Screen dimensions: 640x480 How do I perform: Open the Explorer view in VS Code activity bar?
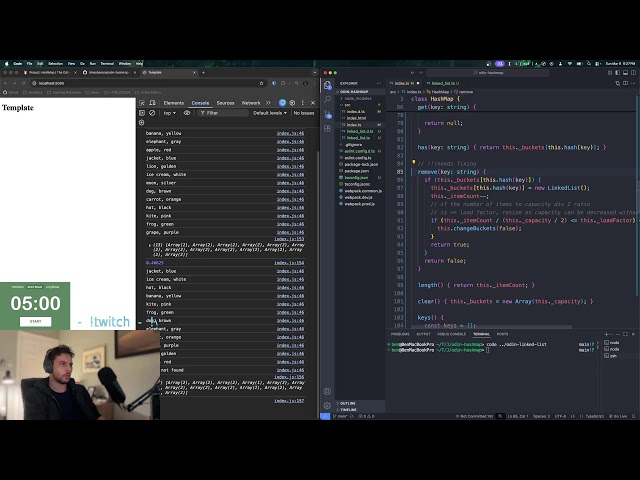(327, 85)
